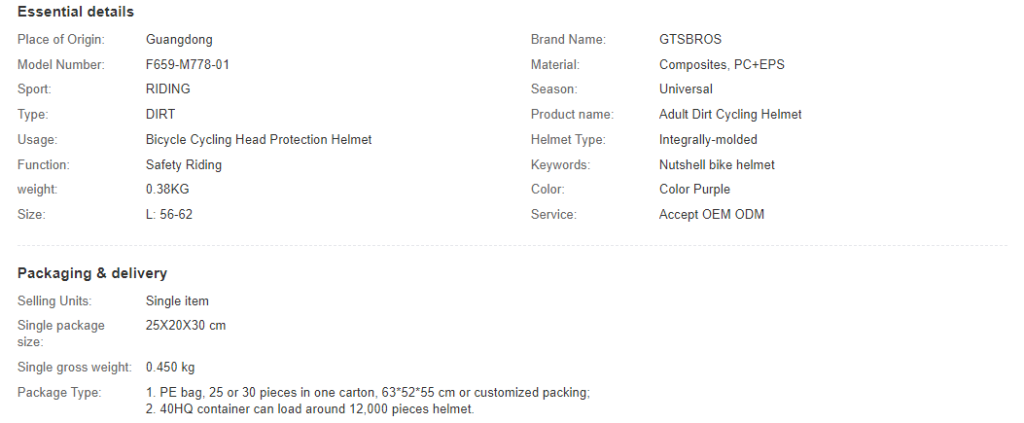The height and width of the screenshot is (423, 1024).
Task: Click the Integrally-molded helmet type value
Action: point(708,139)
